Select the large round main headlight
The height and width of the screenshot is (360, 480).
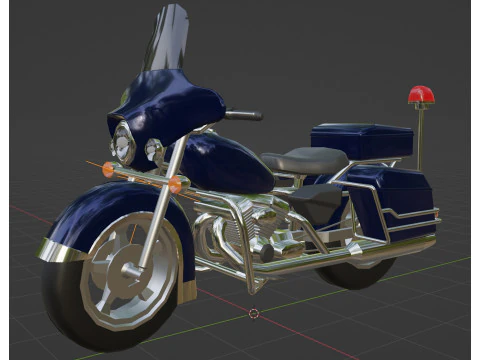tap(124, 144)
